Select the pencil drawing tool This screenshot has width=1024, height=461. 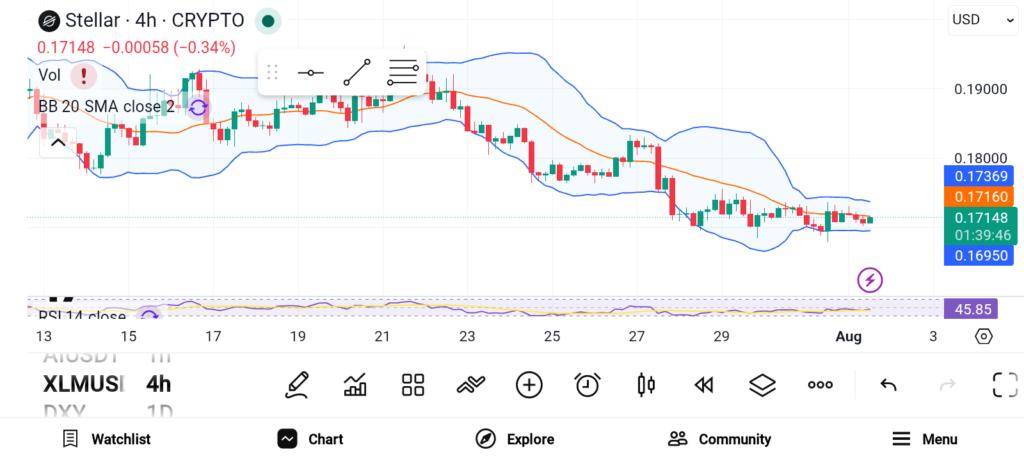[x=297, y=385]
